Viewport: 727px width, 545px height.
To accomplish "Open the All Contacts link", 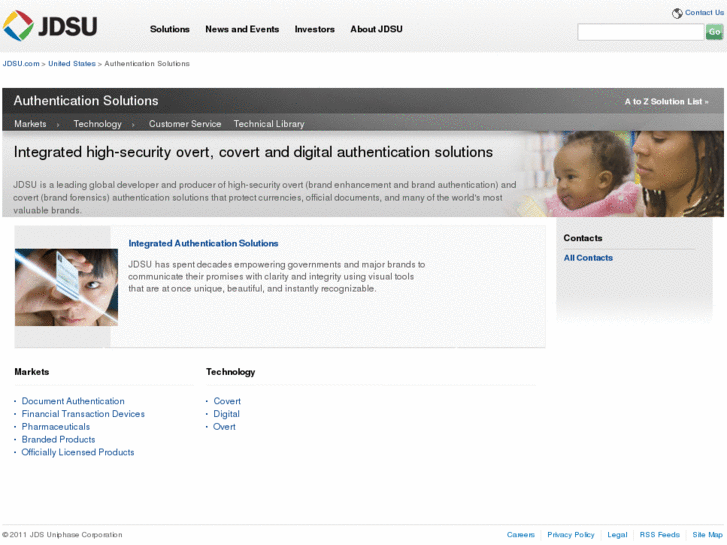I will [x=588, y=258].
